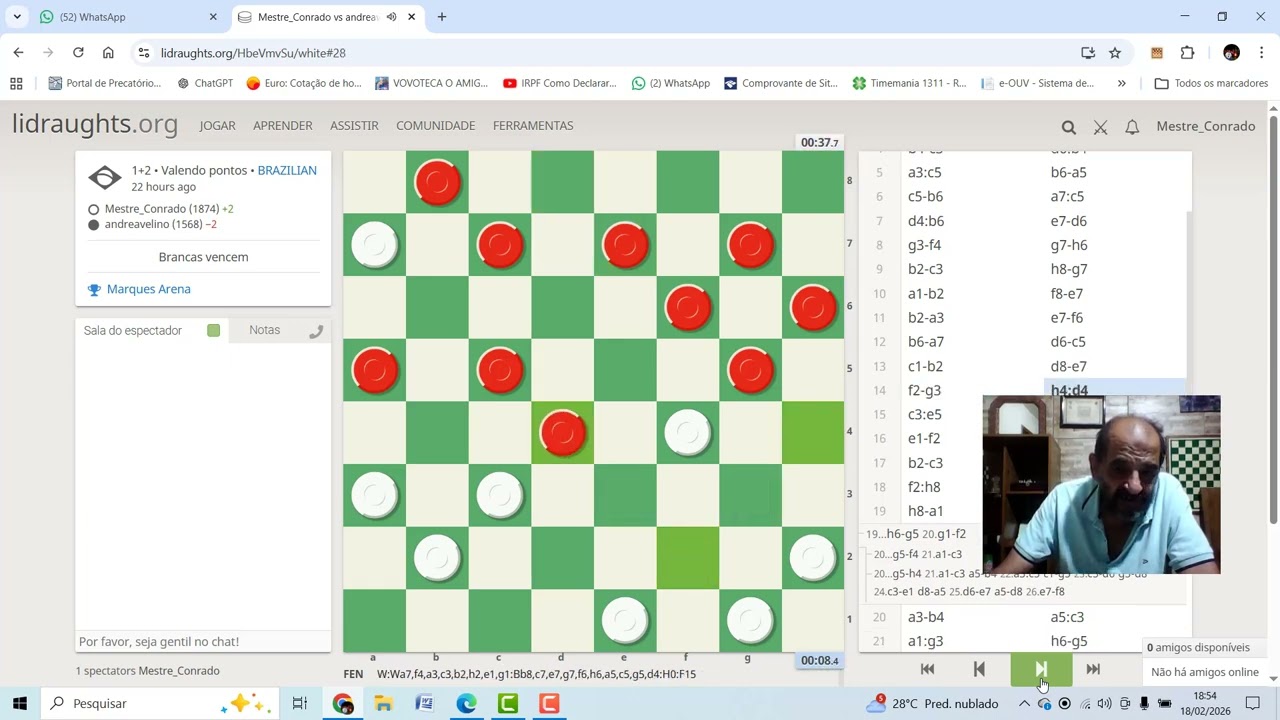The image size is (1280, 720).
Task: Click the phone icon in chat panel
Action: [x=316, y=331]
